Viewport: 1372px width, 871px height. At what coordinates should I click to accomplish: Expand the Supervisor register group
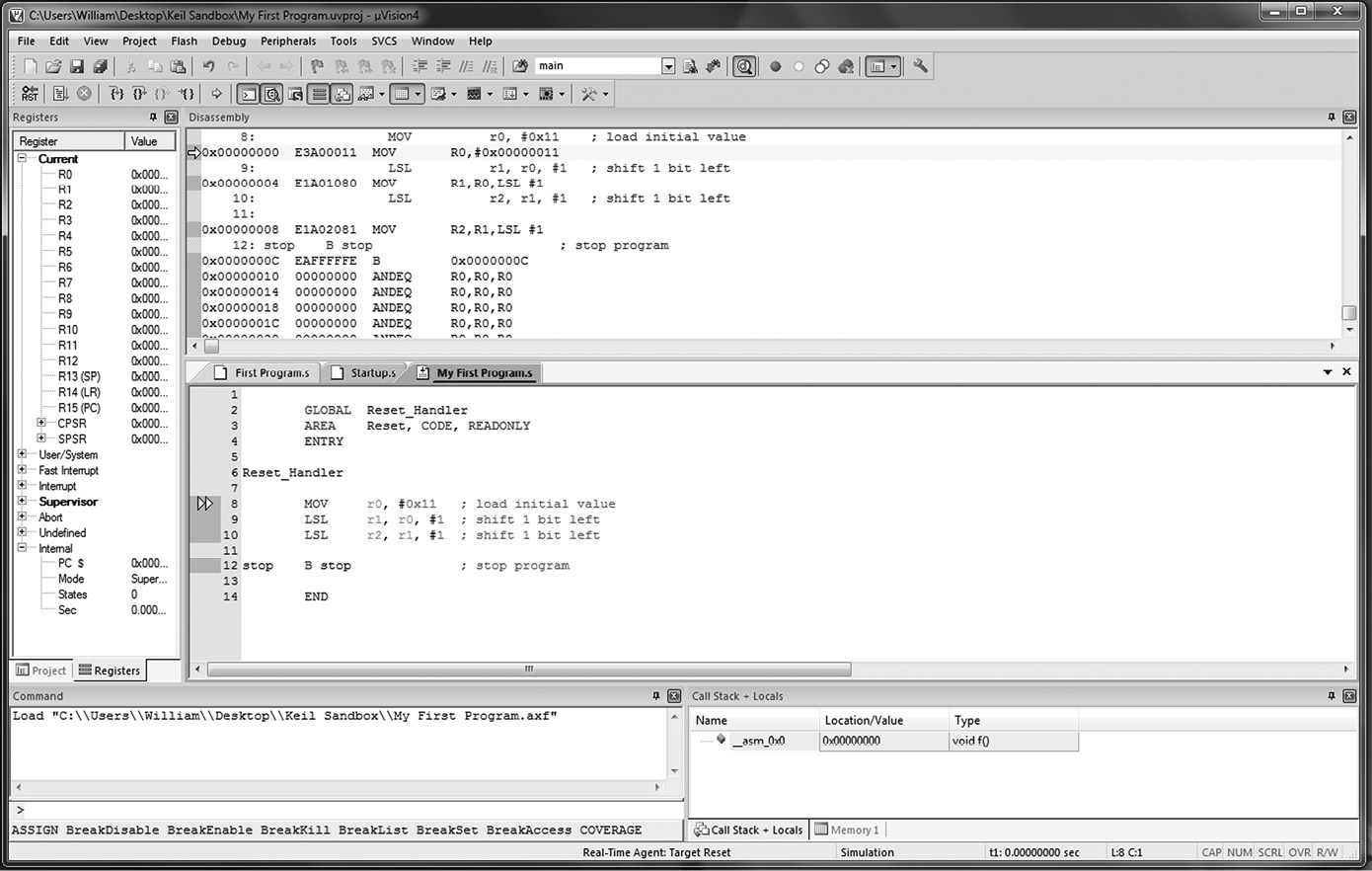[x=21, y=502]
